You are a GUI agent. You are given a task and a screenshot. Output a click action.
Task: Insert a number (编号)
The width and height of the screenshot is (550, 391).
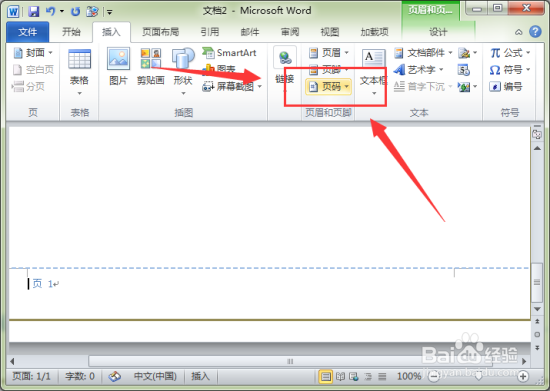[x=506, y=86]
